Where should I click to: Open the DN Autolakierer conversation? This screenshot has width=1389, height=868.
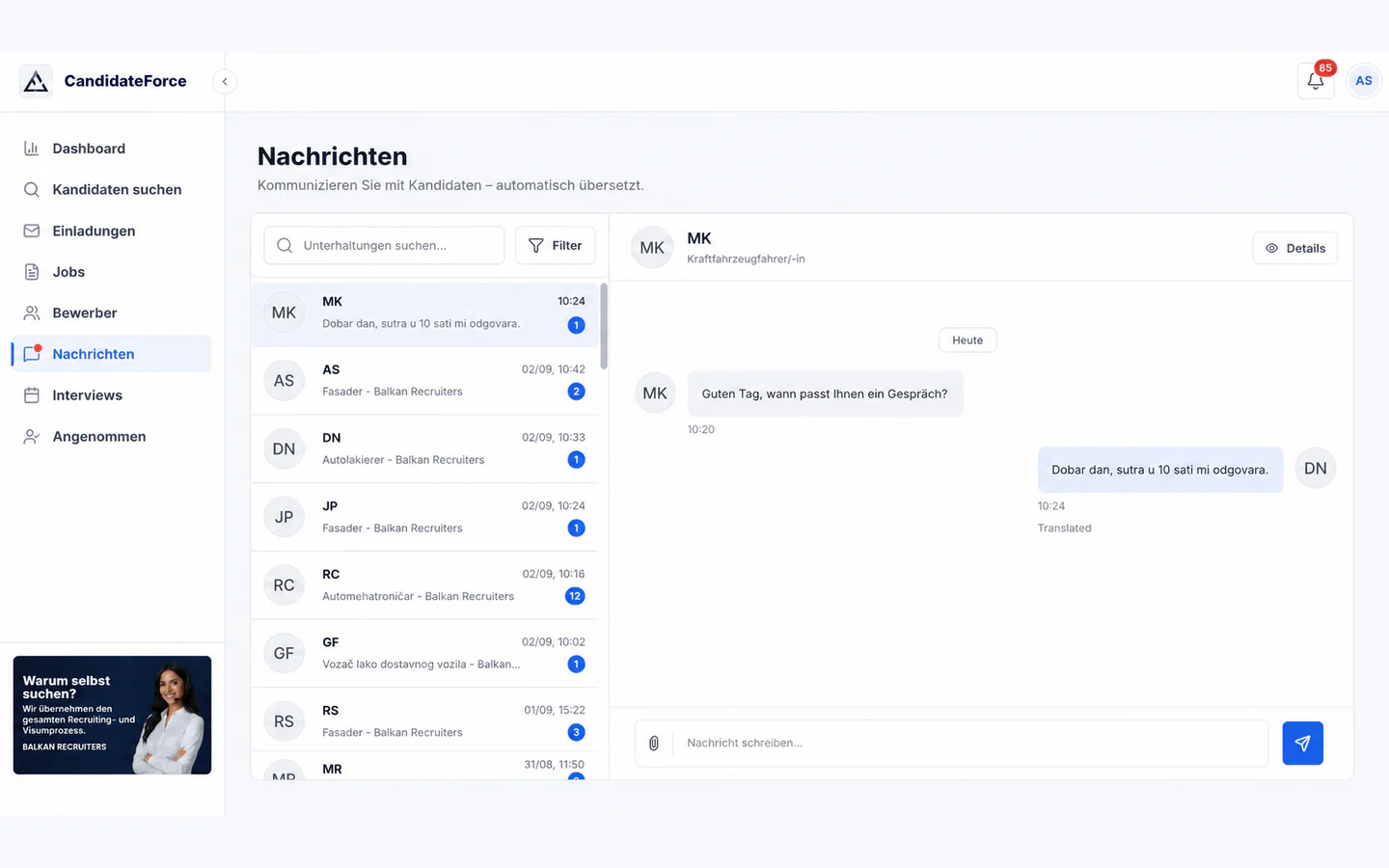pyautogui.click(x=424, y=448)
